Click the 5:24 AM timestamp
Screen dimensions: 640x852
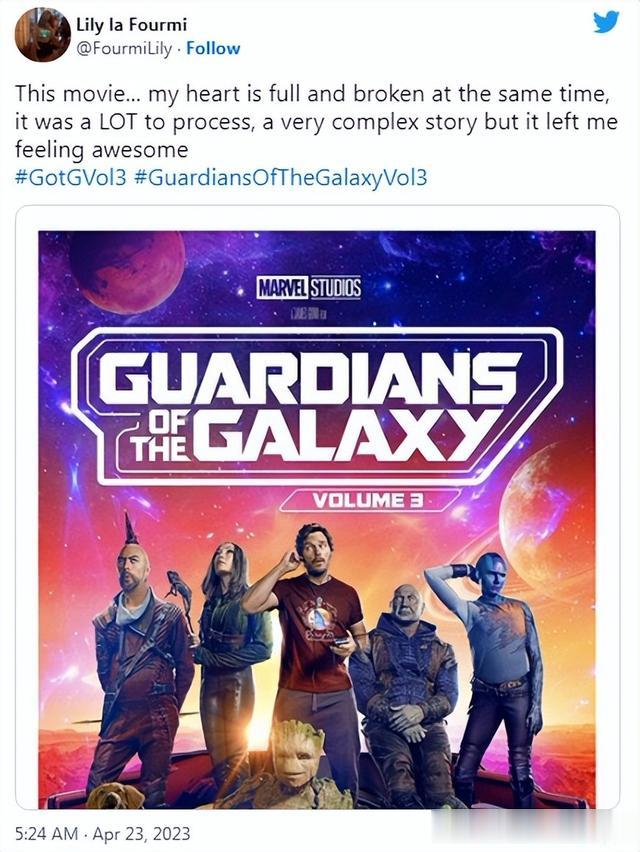point(47,834)
